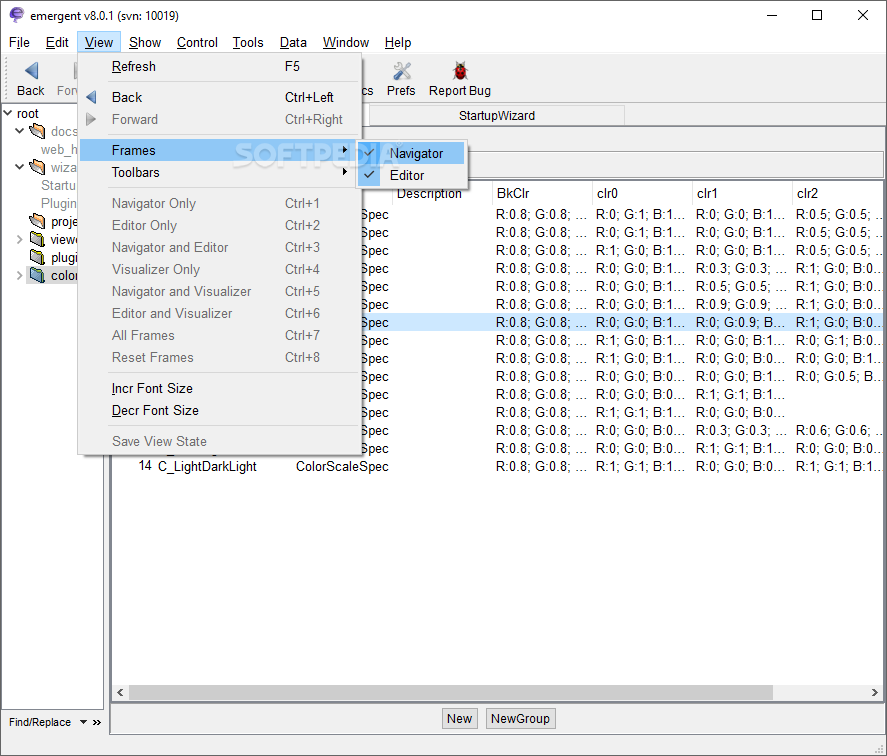The width and height of the screenshot is (887, 756).
Task: Open the Tools menu
Action: coord(248,42)
